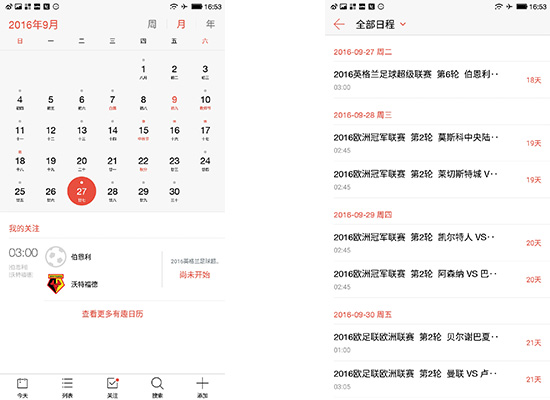Open the follow (关注) checkmark icon
Image resolution: width=550 pixels, height=400 pixels.
(112, 383)
